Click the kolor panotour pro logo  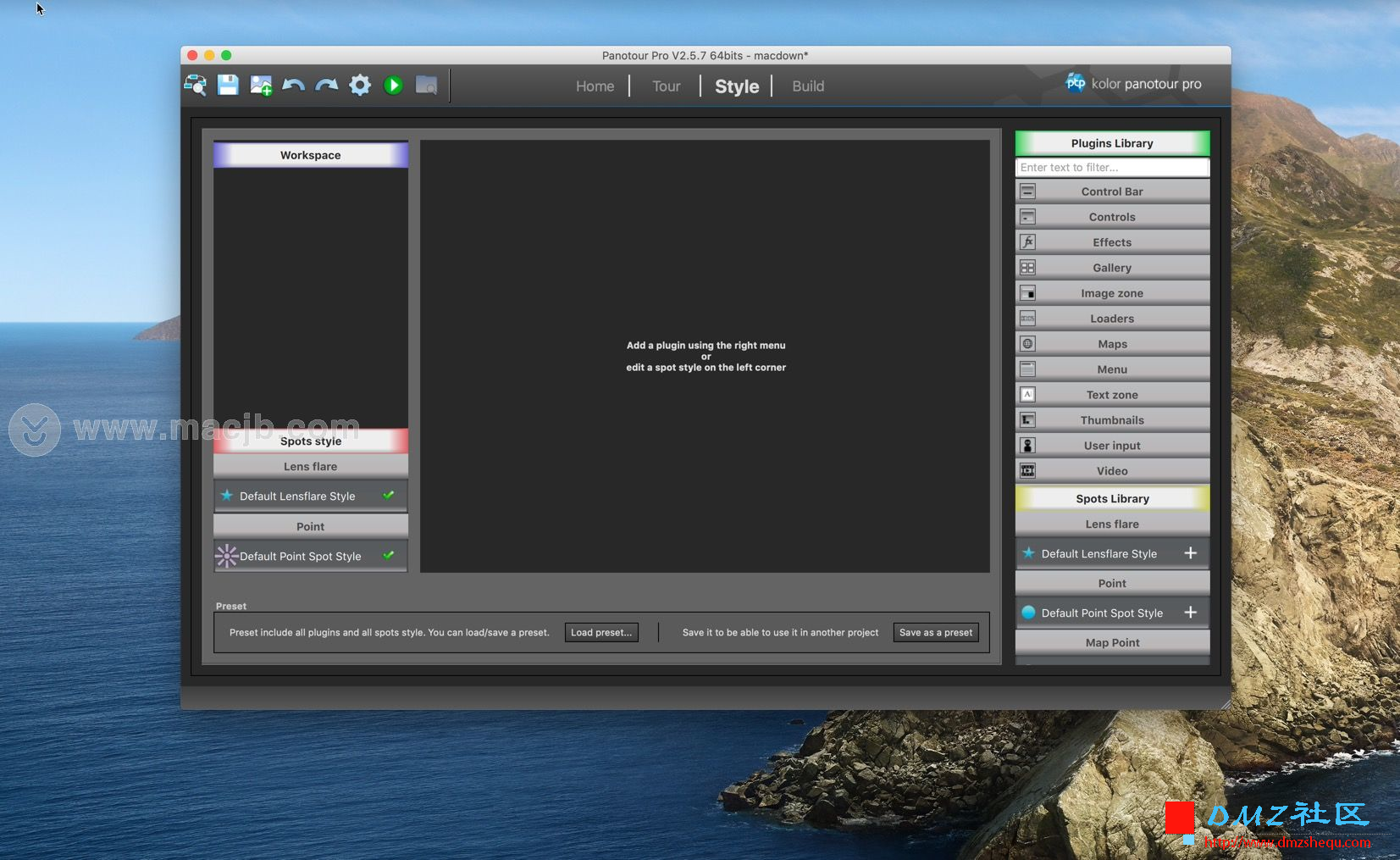pyautogui.click(x=1133, y=83)
